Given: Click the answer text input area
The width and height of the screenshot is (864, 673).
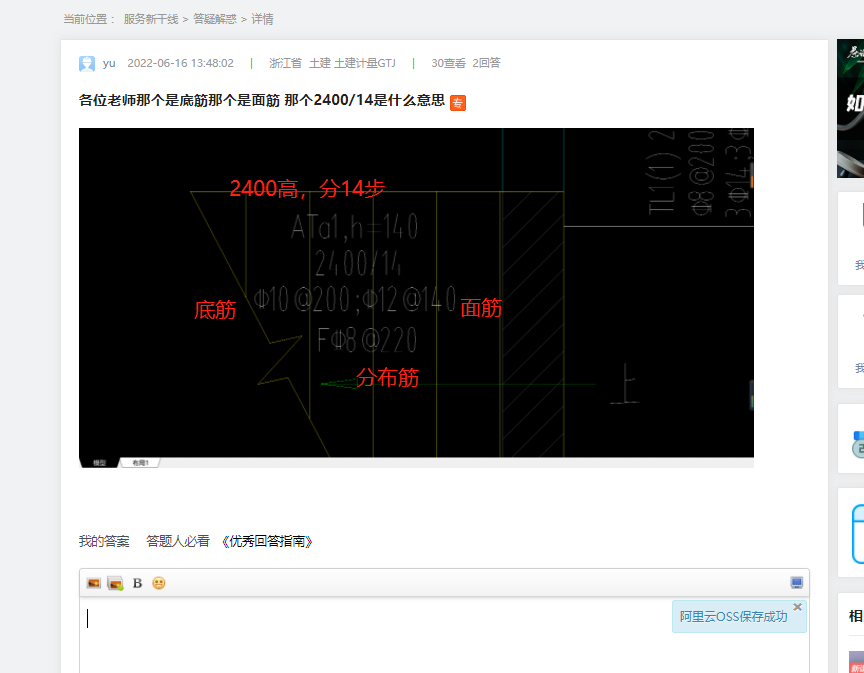Looking at the screenshot, I should coord(444,635).
